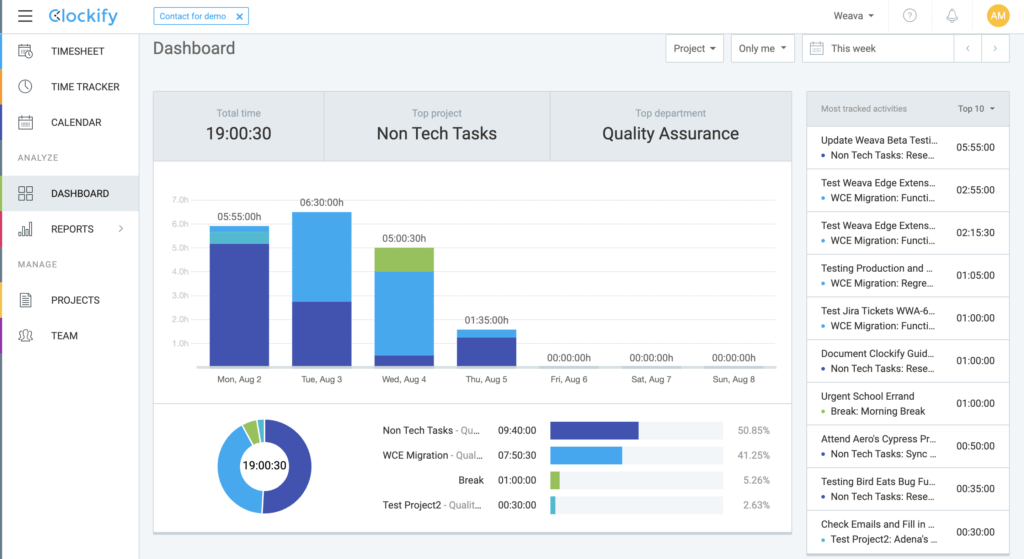The width and height of the screenshot is (1024, 559).
Task: Click Top project Non Tech Tasks card
Action: [437, 126]
